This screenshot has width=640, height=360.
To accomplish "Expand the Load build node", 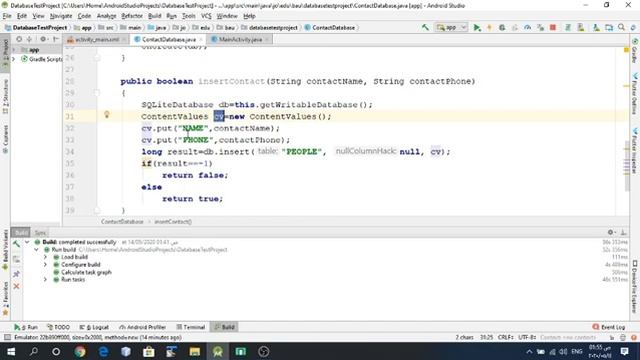I will 45,257.
